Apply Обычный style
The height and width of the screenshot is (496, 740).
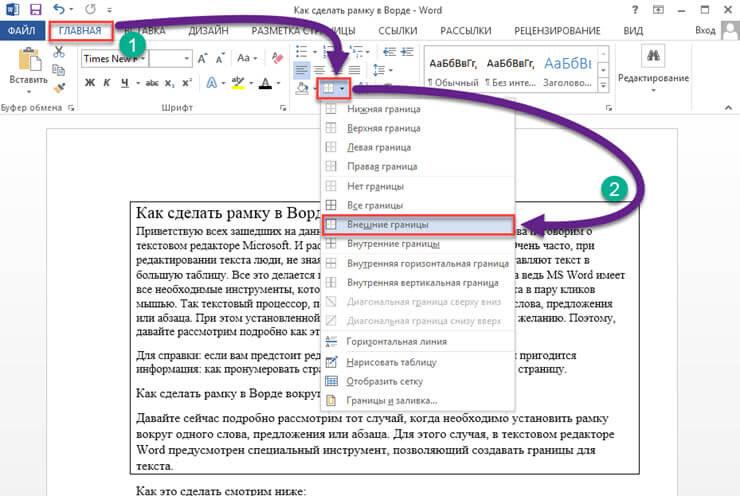tap(453, 70)
